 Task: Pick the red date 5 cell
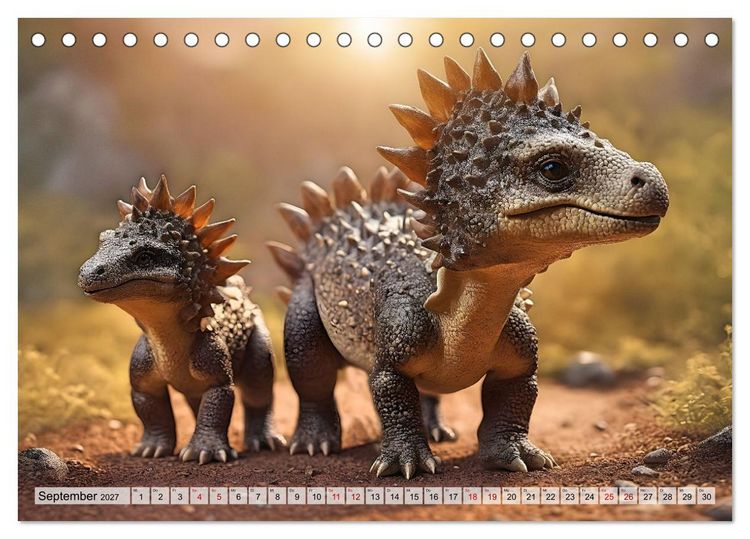click(219, 496)
